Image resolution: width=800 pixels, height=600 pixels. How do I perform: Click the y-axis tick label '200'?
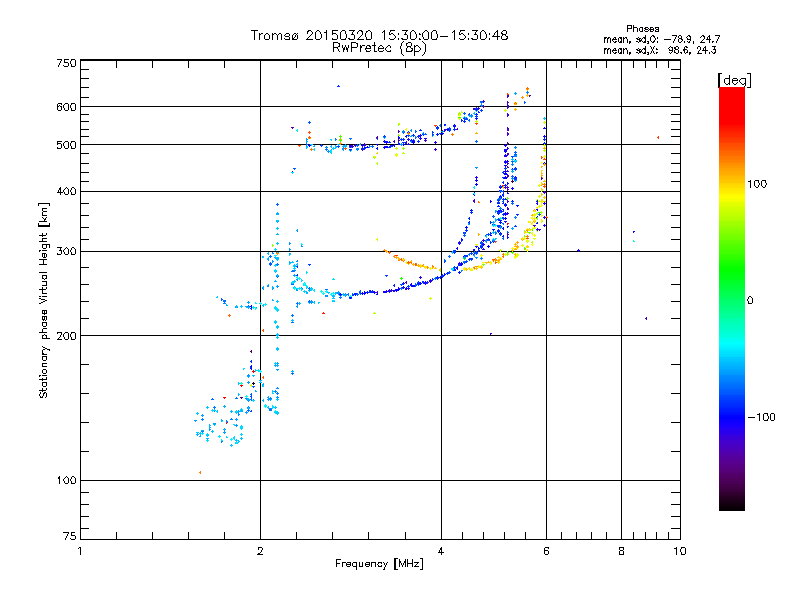tap(67, 336)
